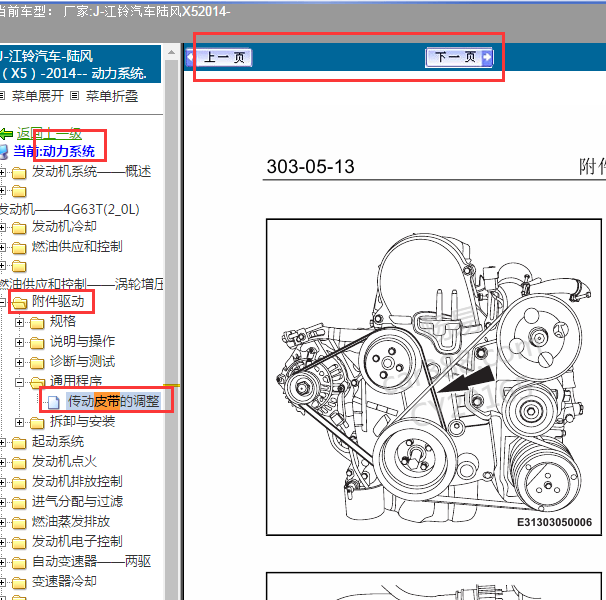Click folder icon above 发动机——4G63T(2_0L) label
The height and width of the screenshot is (600, 606).
pyautogui.click(x=19, y=191)
